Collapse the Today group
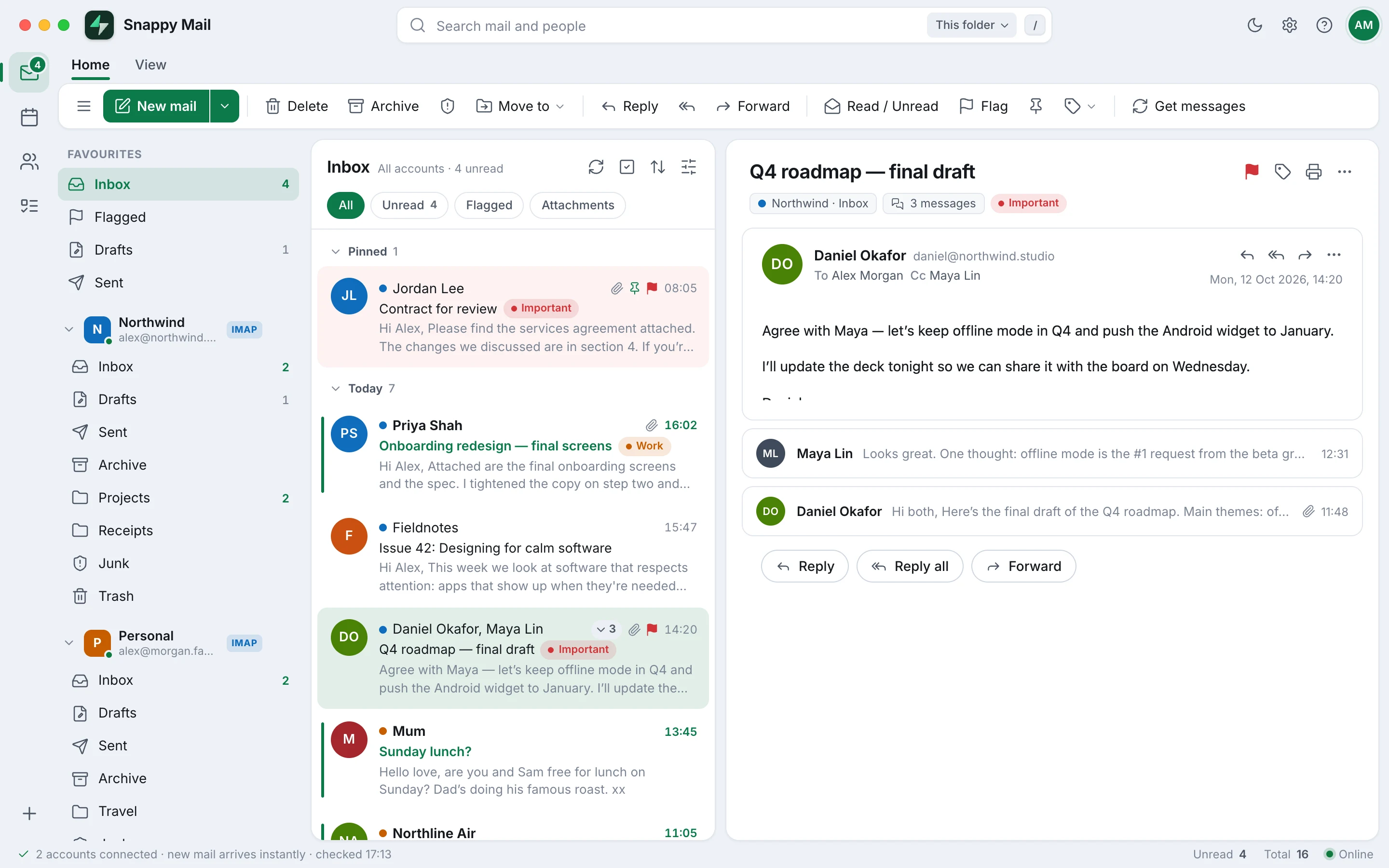The image size is (1389, 868). 336,389
